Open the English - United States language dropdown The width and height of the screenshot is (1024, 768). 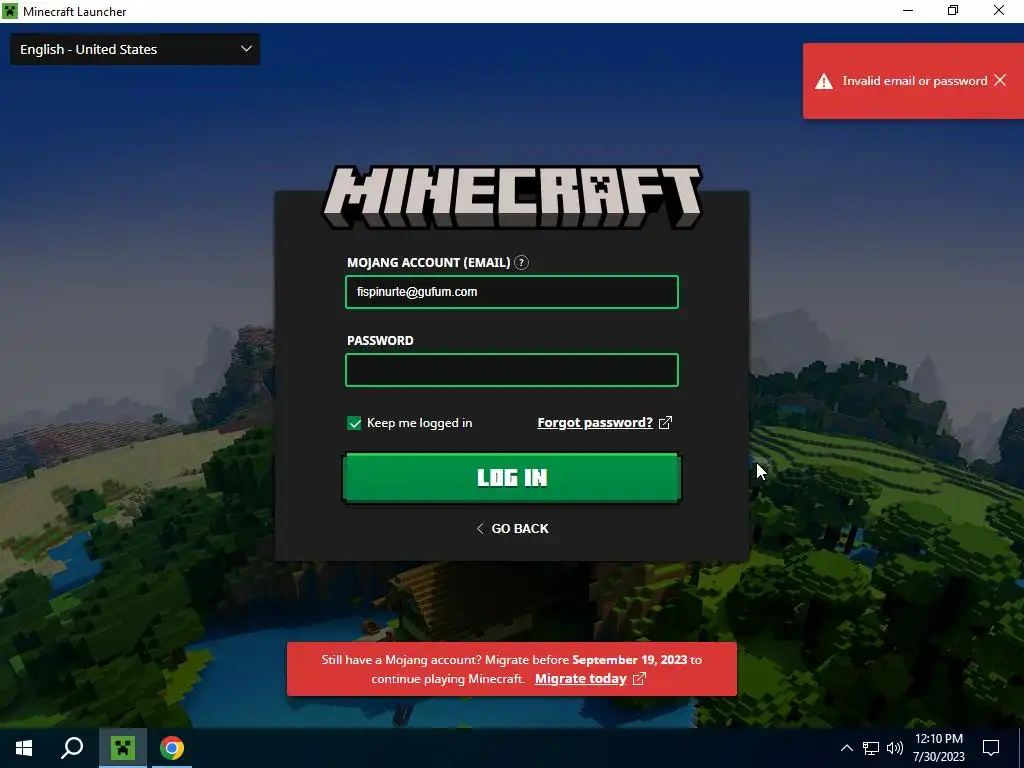coord(135,49)
